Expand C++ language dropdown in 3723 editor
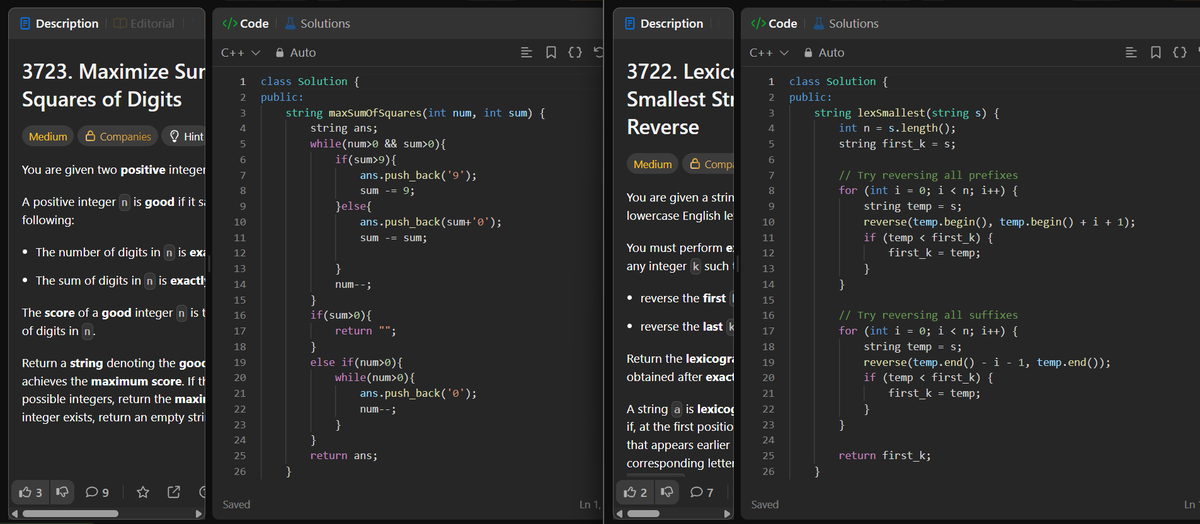Viewport: 1200px width, 524px height. [x=241, y=53]
